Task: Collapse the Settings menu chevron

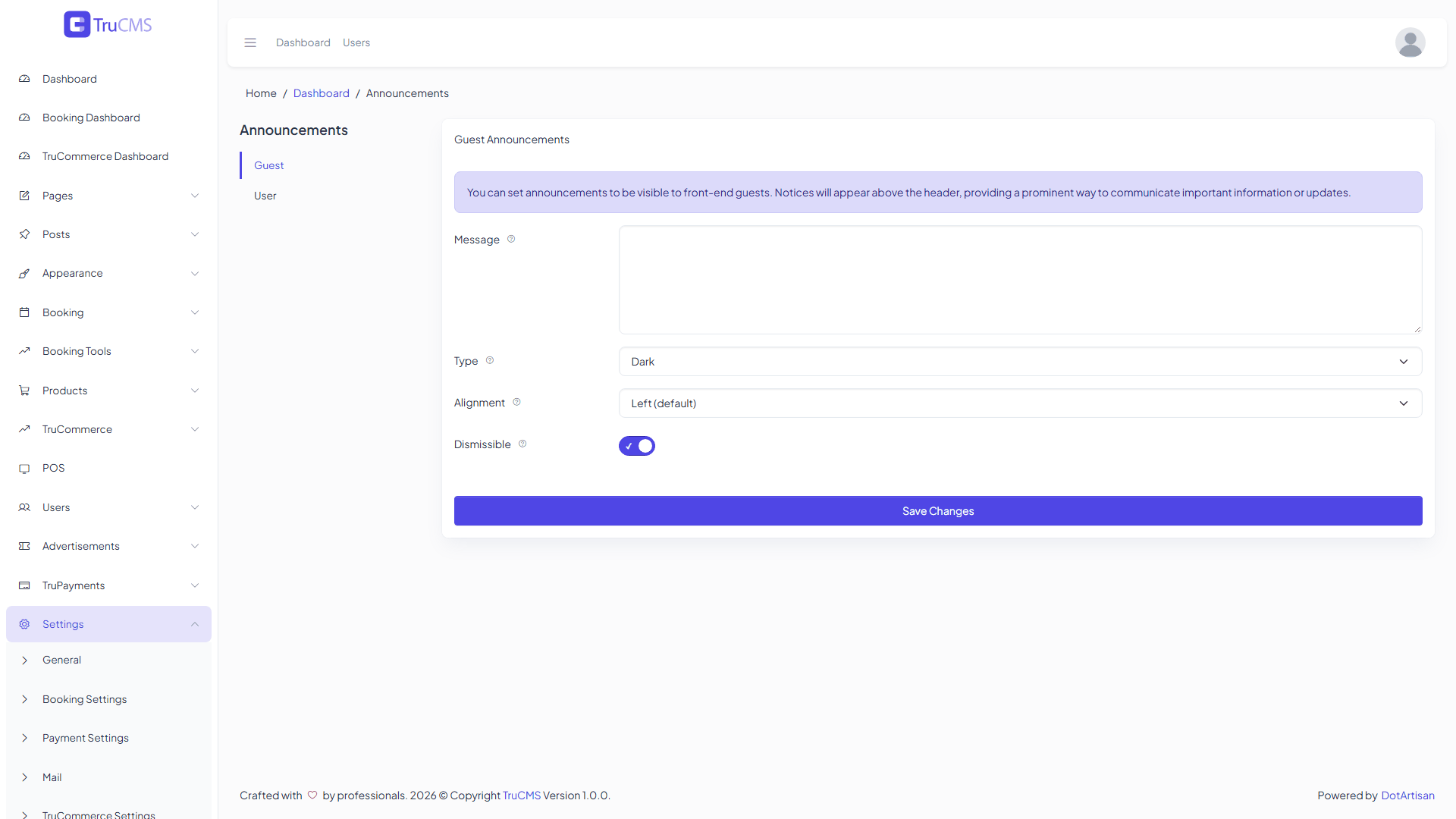Action: (195, 624)
